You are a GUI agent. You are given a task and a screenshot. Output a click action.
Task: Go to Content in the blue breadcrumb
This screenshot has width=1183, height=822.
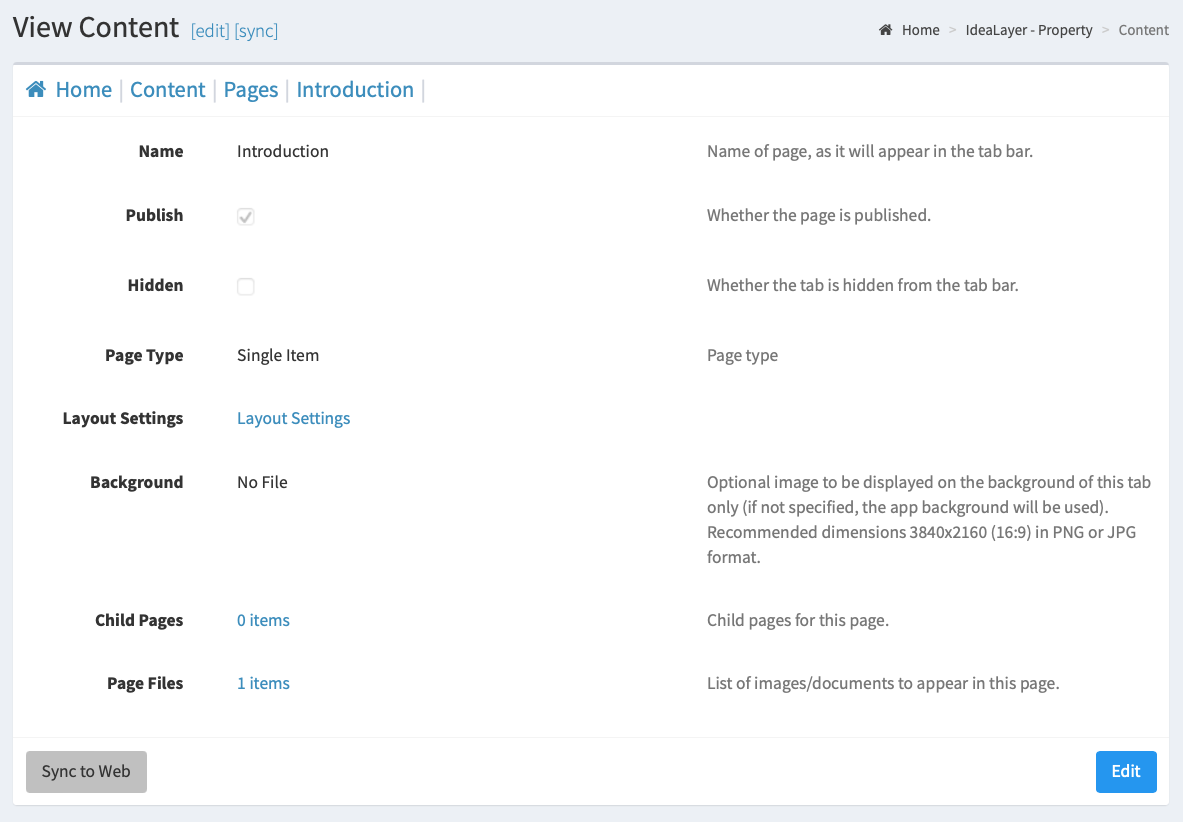click(x=167, y=90)
